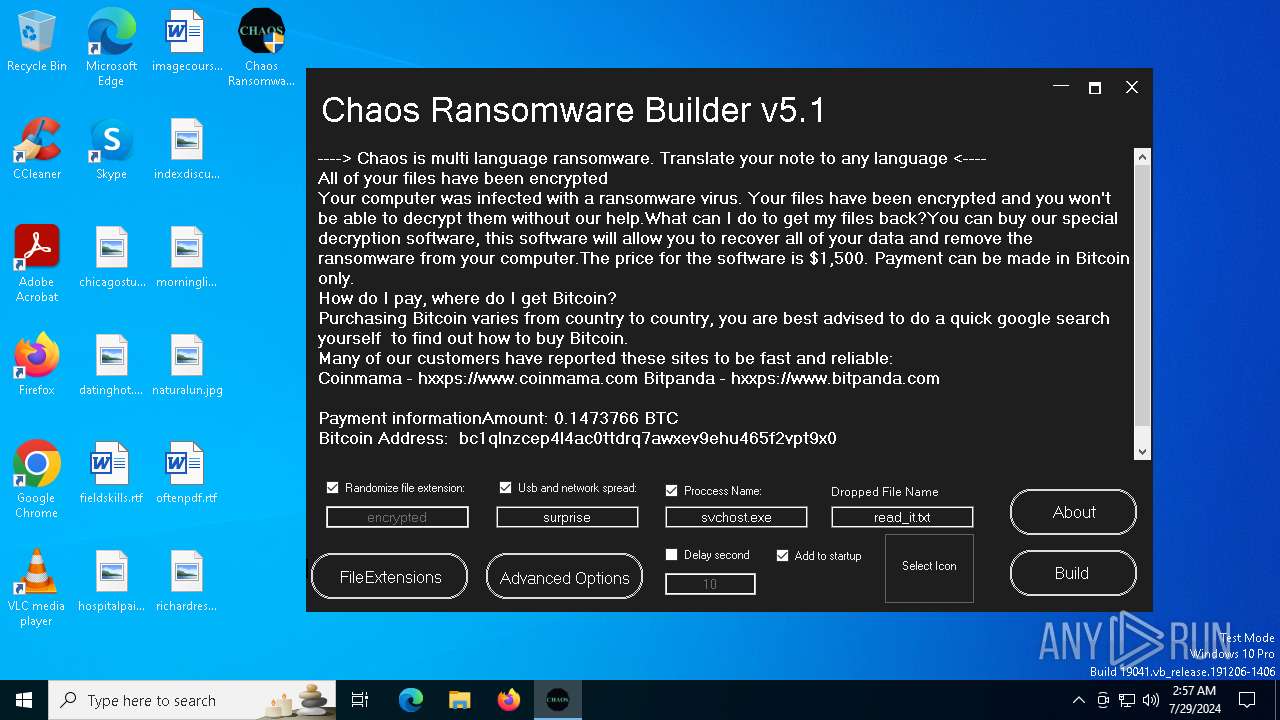
Task: Select the datinghot image file icon
Action: (111, 365)
